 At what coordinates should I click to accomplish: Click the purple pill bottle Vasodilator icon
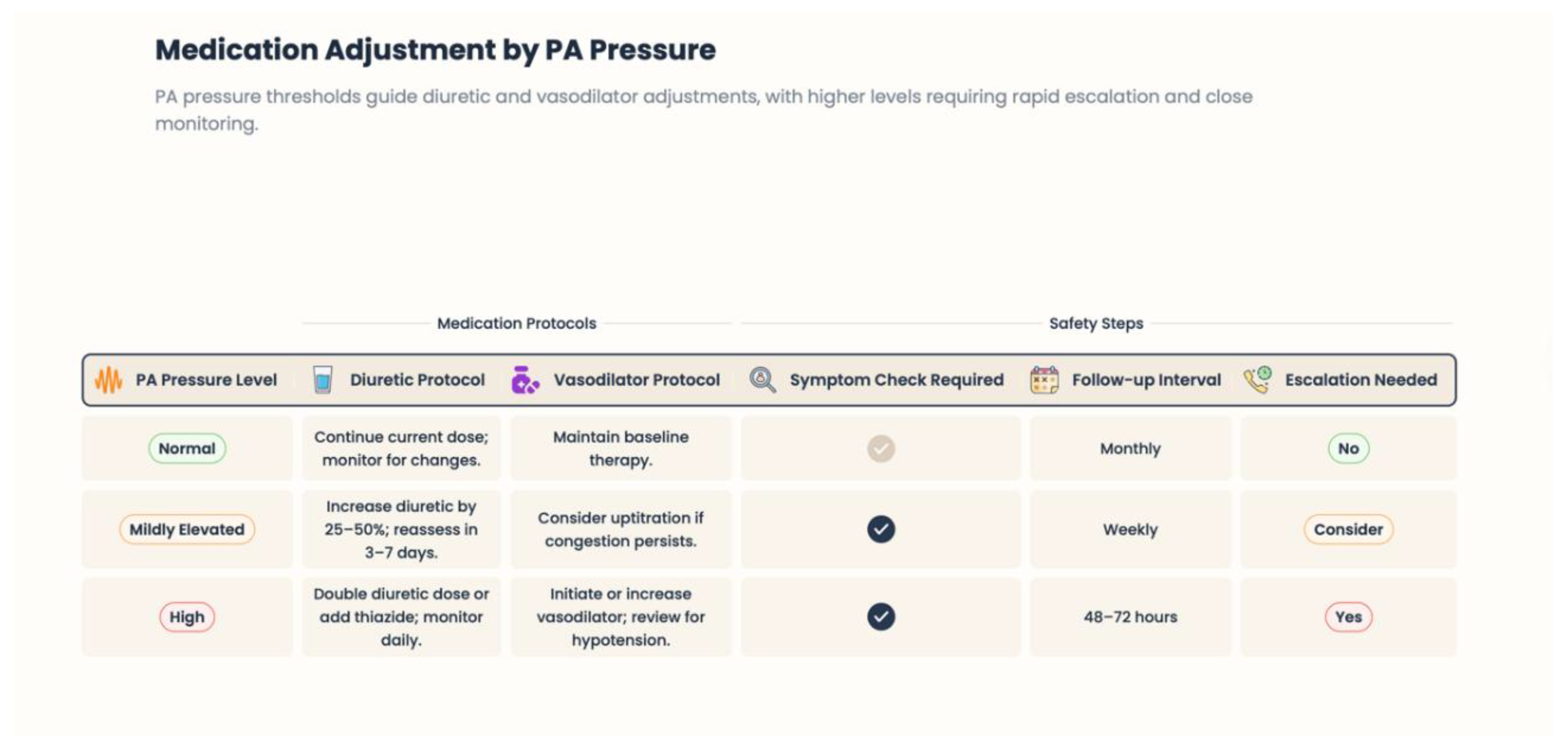click(524, 380)
